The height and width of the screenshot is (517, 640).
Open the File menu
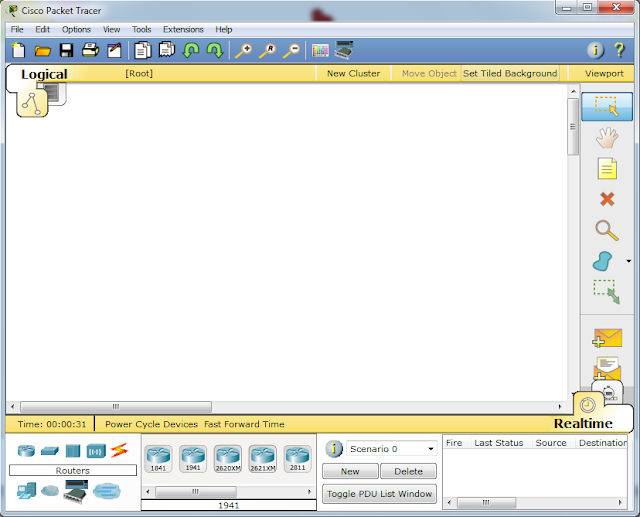coord(17,29)
